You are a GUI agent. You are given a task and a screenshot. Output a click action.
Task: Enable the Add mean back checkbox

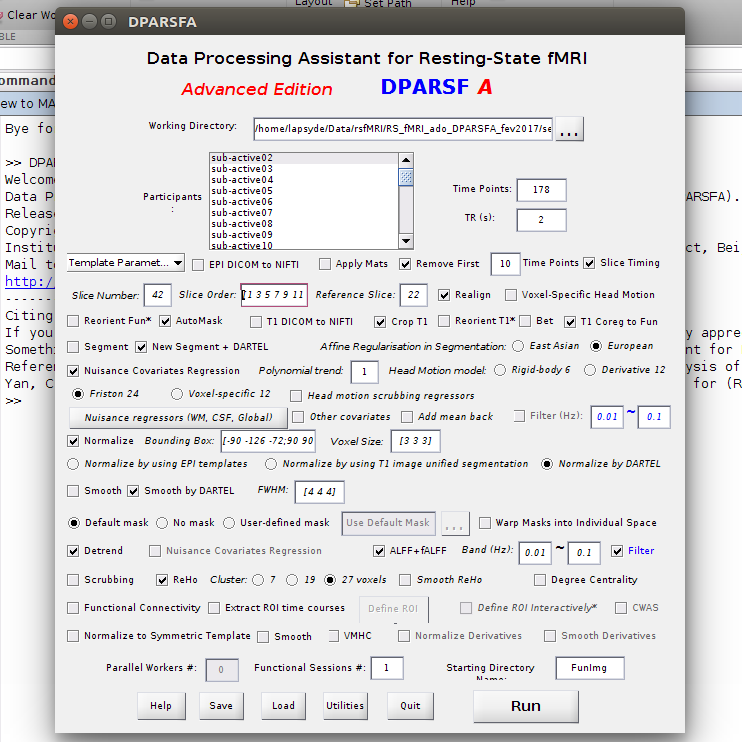pos(406,417)
